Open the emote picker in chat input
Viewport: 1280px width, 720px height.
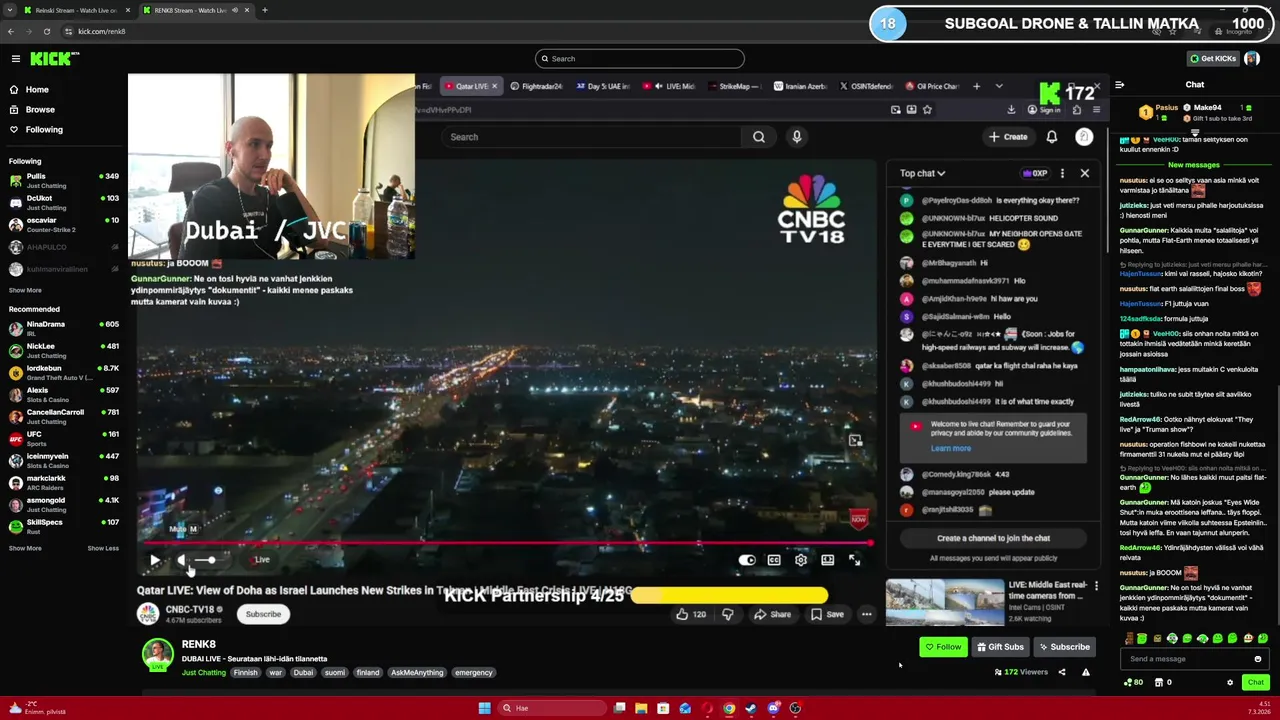[x=1258, y=659]
